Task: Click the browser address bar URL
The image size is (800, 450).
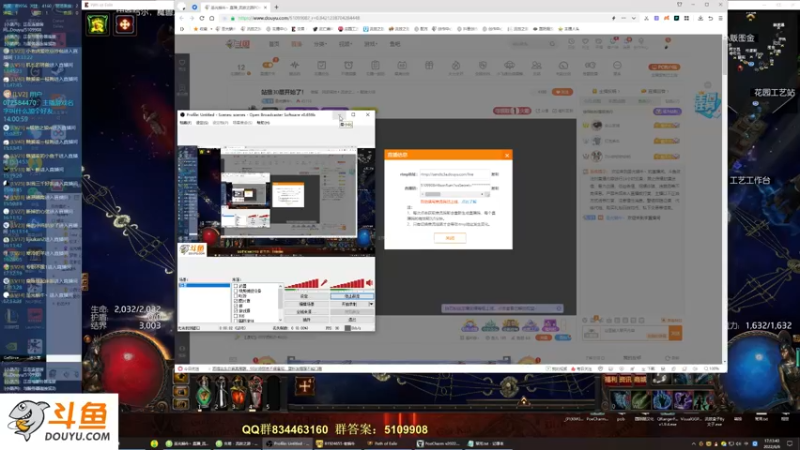Action: 298,18
